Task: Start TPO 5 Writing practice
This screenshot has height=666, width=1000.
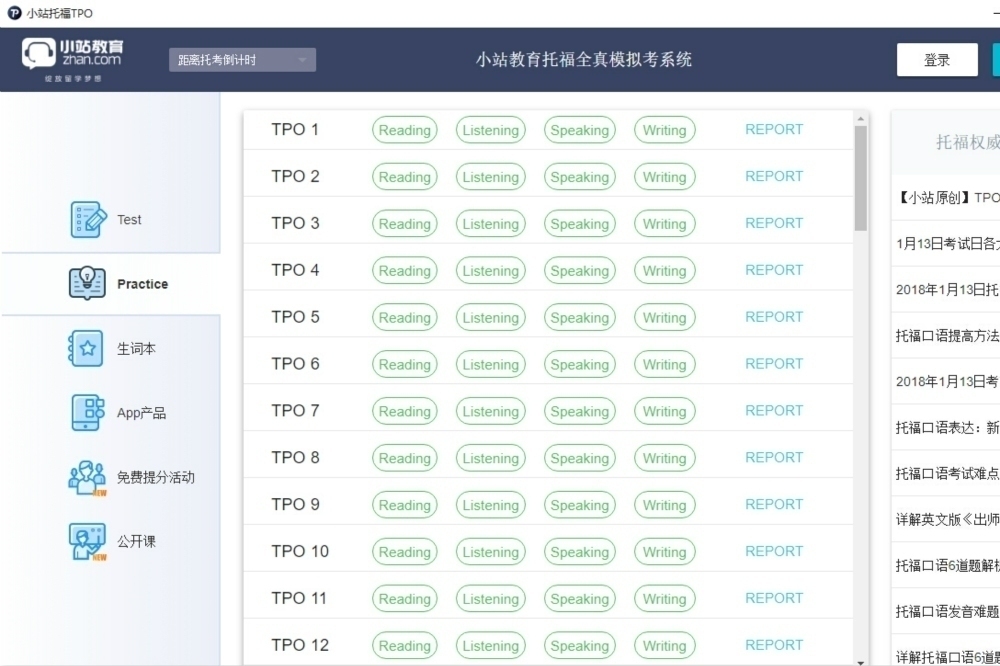Action: (665, 318)
